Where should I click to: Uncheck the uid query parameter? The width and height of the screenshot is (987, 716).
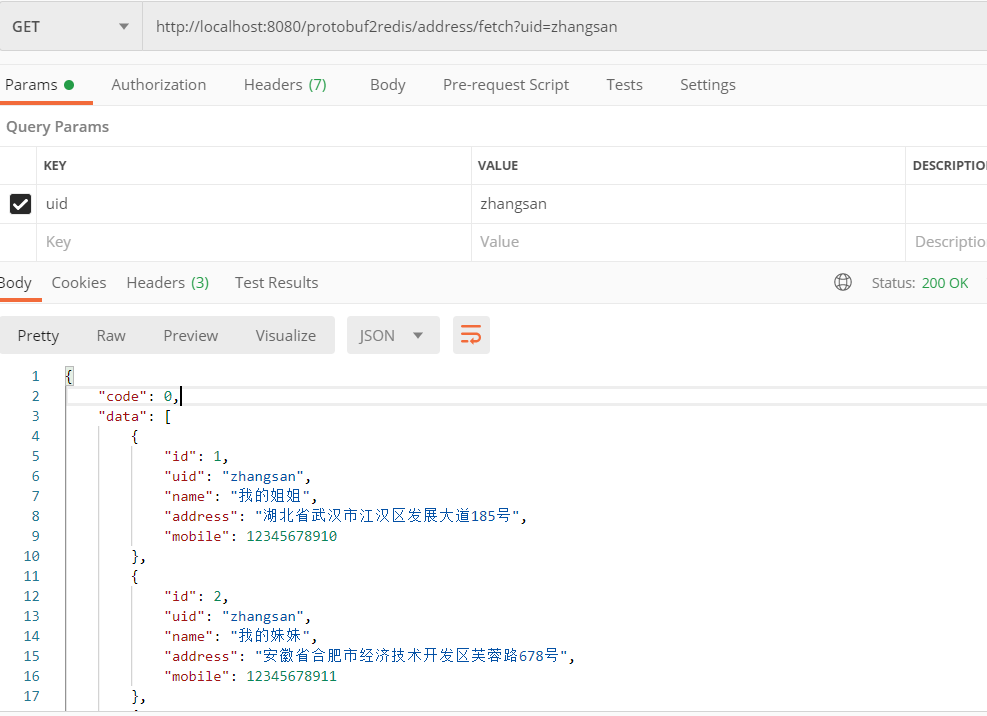pos(20,203)
